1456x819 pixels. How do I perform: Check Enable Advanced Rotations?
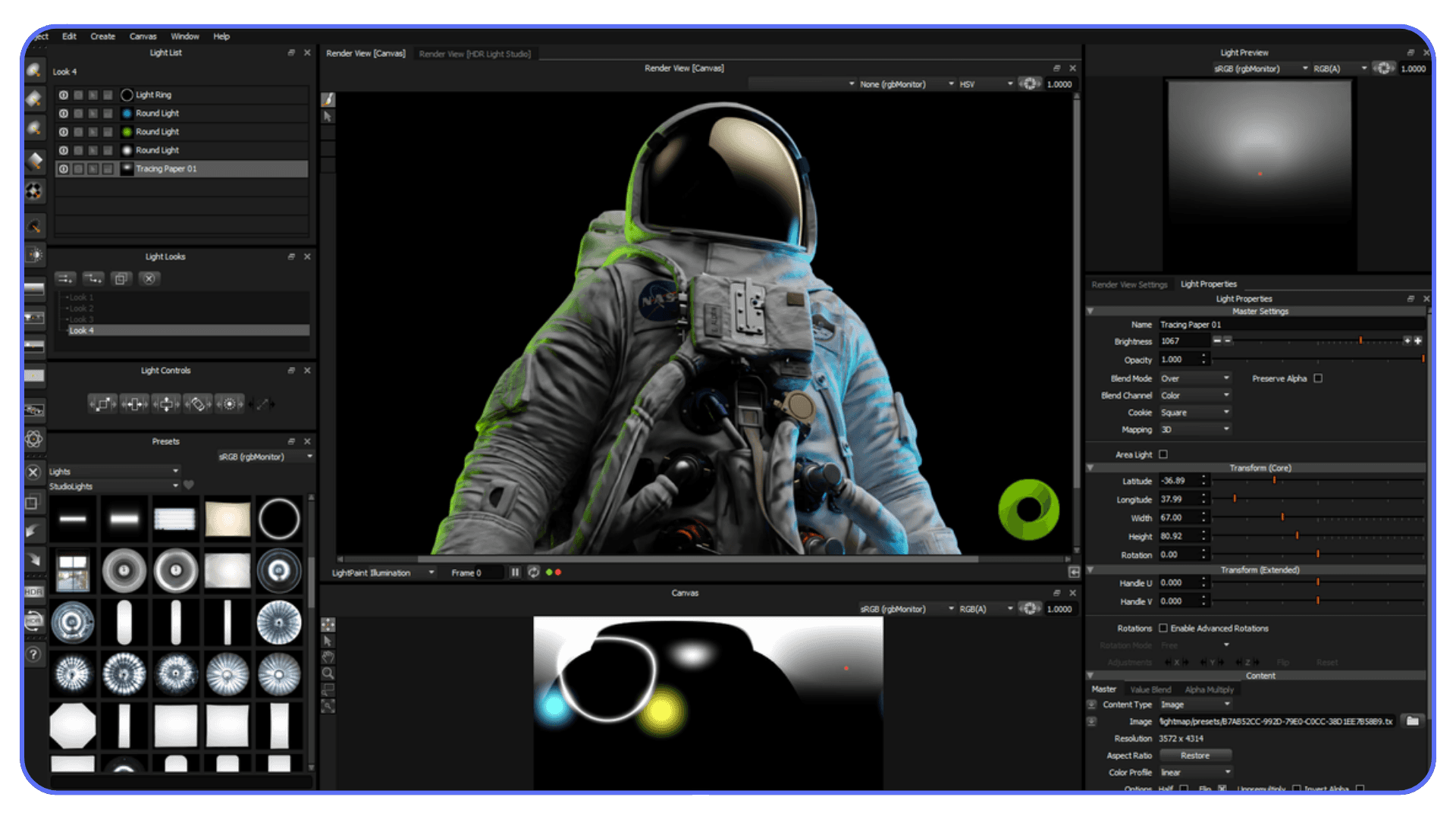1164,628
